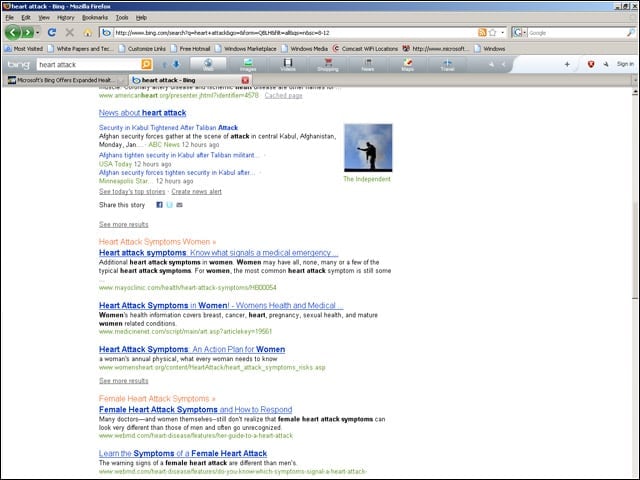The image size is (640, 480).
Task: Switch to Microsoft's Bing Offers Expanded Health tab
Action: click(66, 80)
